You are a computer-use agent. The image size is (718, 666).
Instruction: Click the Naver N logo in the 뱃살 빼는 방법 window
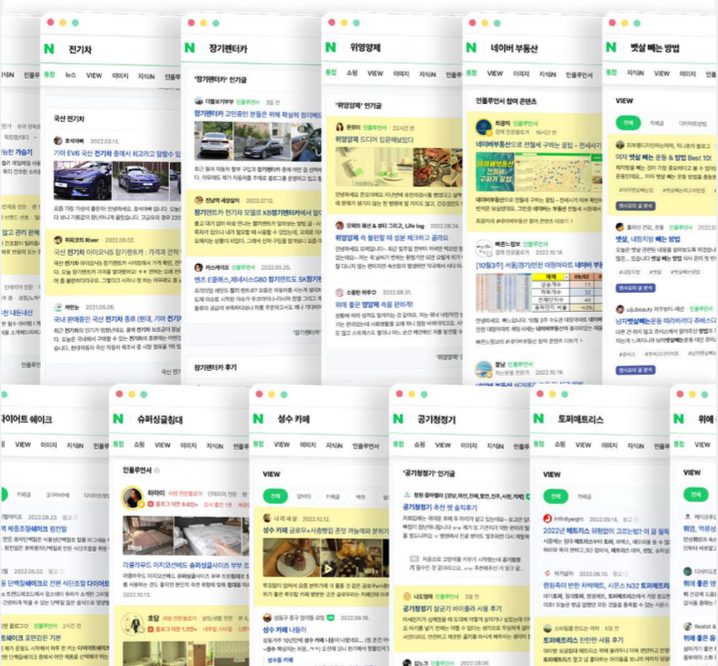point(611,47)
